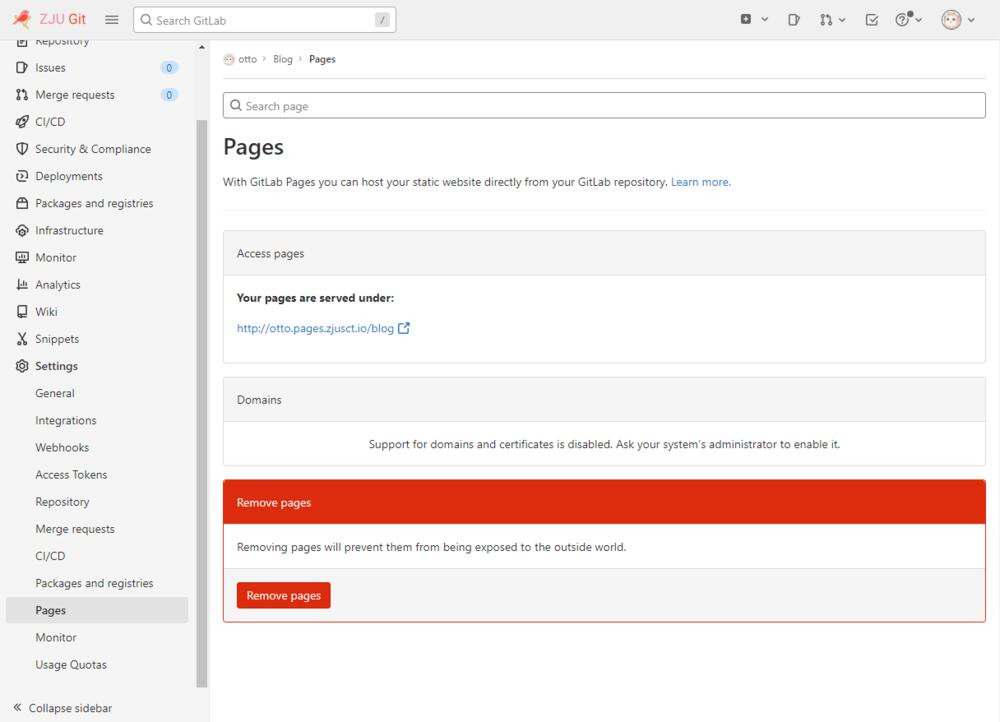
Task: Follow the Learn more link
Action: tap(700, 182)
